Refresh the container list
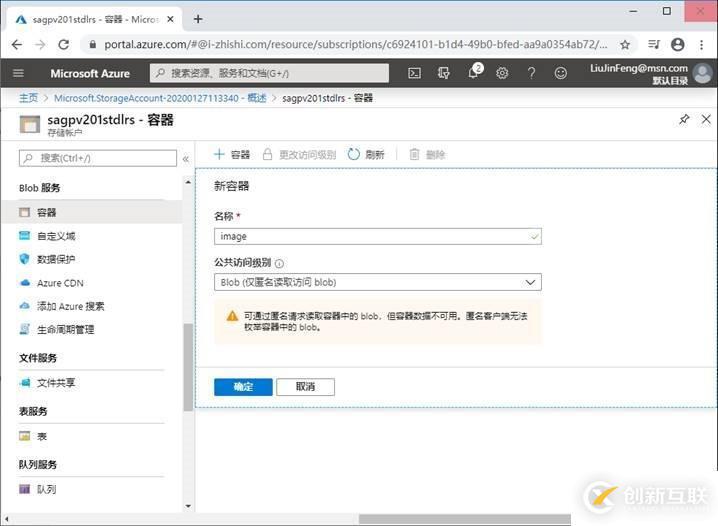The width and height of the screenshot is (718, 526). pos(366,154)
